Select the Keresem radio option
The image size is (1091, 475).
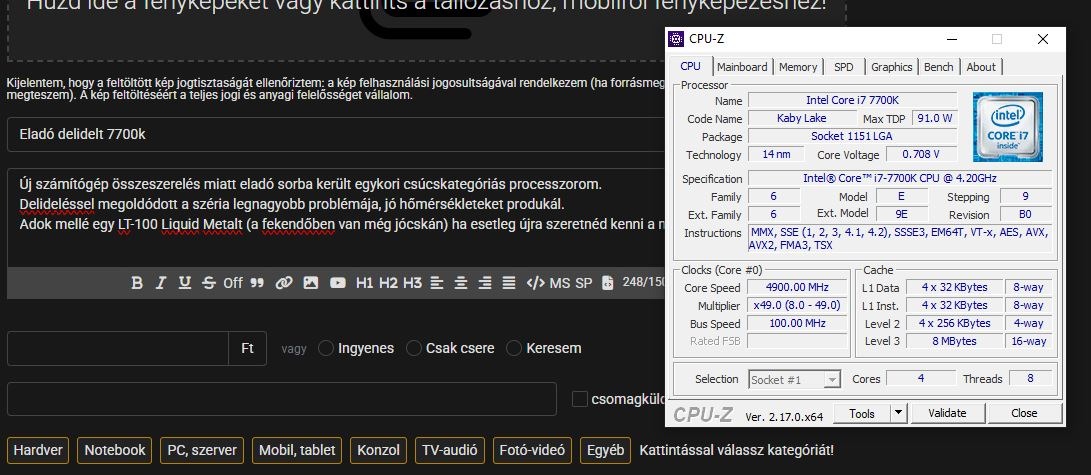(x=514, y=348)
